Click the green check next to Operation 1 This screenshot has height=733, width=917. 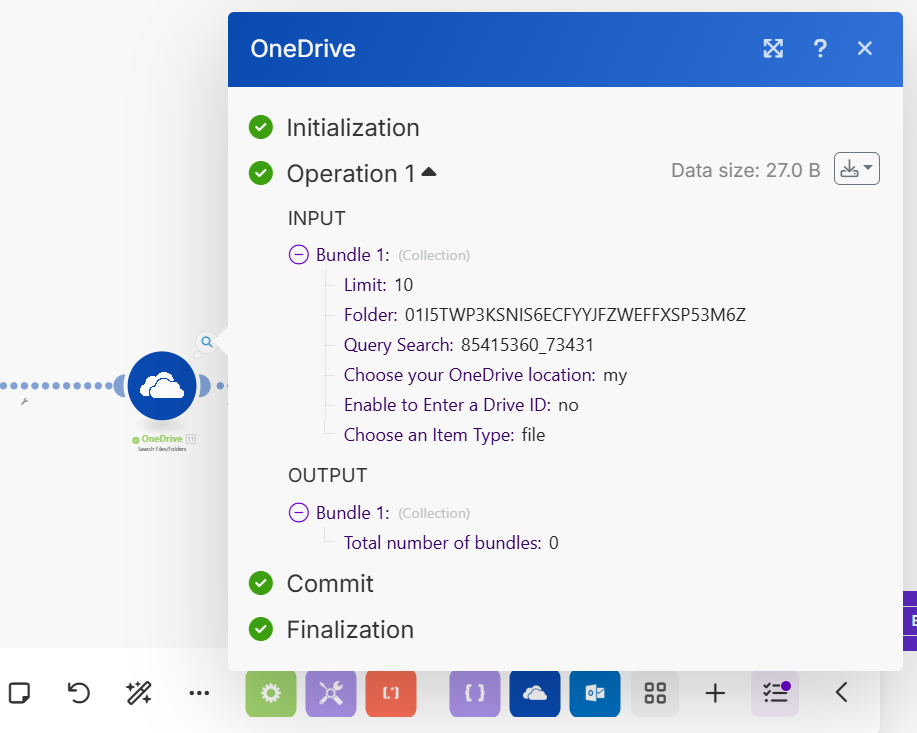pyautogui.click(x=261, y=173)
